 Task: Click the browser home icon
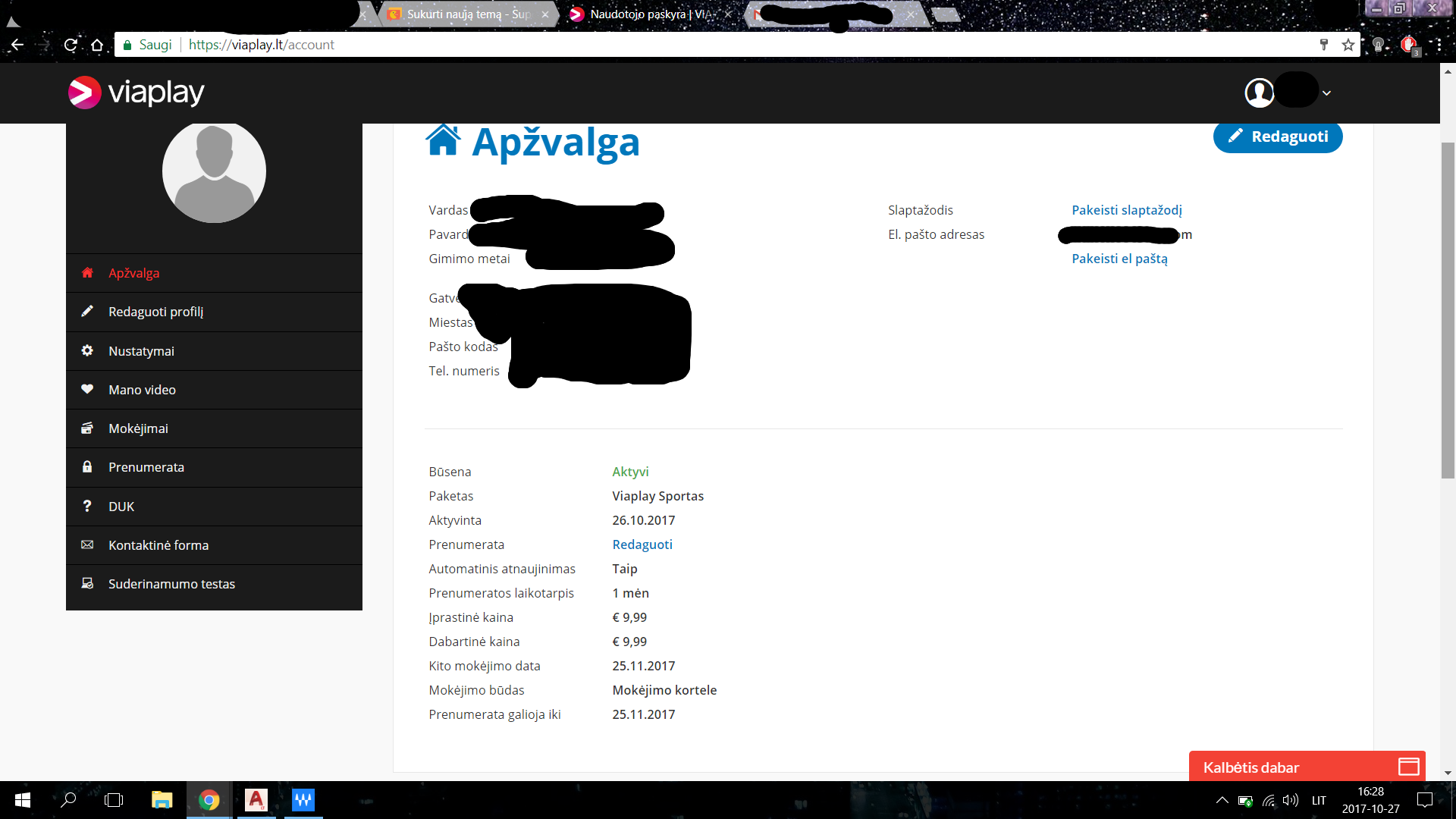[97, 45]
